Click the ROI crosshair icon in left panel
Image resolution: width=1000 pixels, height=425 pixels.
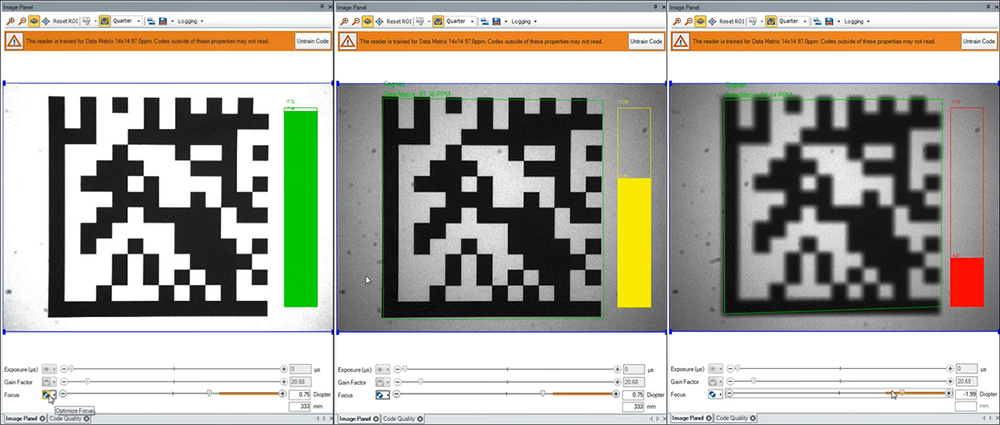point(46,21)
